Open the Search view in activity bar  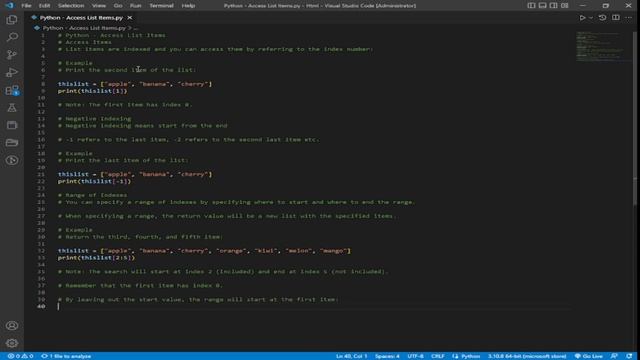(12, 37)
